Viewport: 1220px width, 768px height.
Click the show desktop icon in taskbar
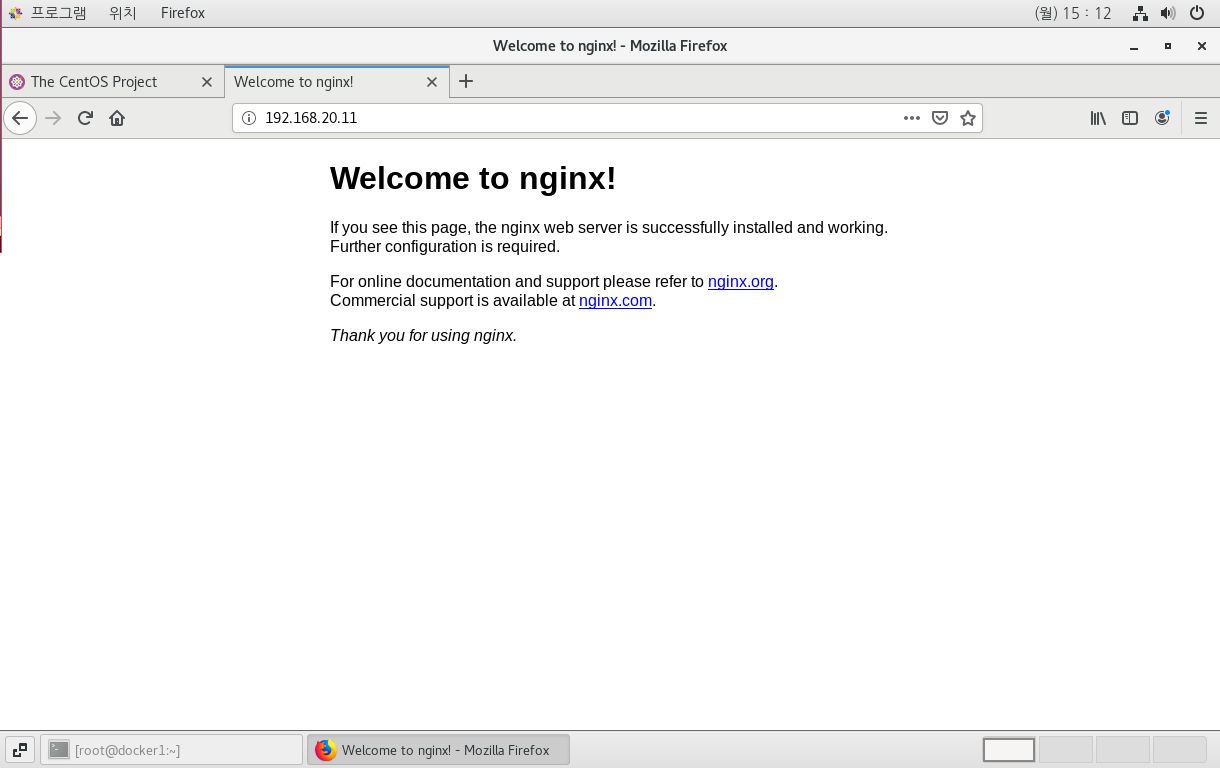click(x=20, y=750)
